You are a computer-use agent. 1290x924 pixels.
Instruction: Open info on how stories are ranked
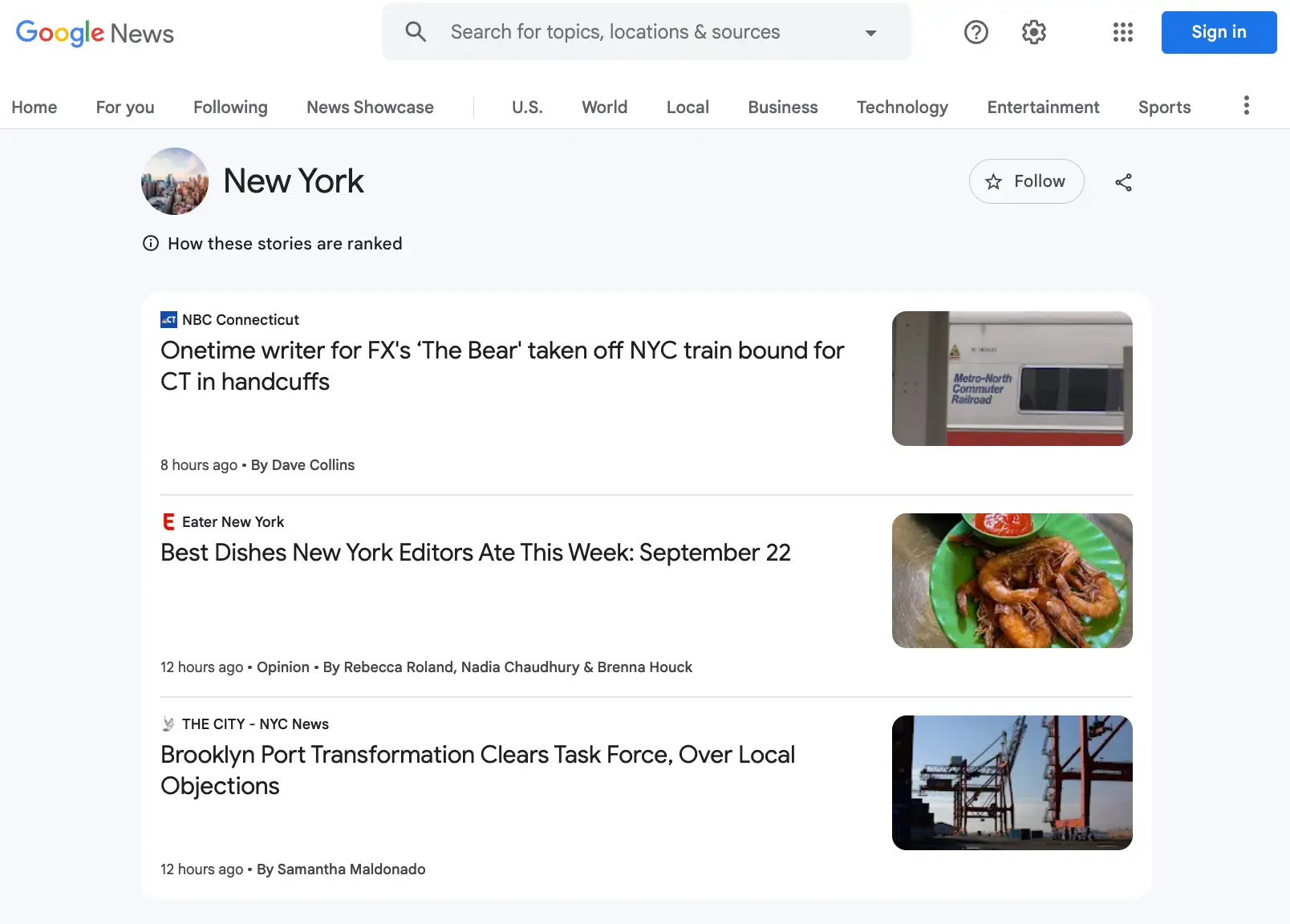[x=150, y=243]
